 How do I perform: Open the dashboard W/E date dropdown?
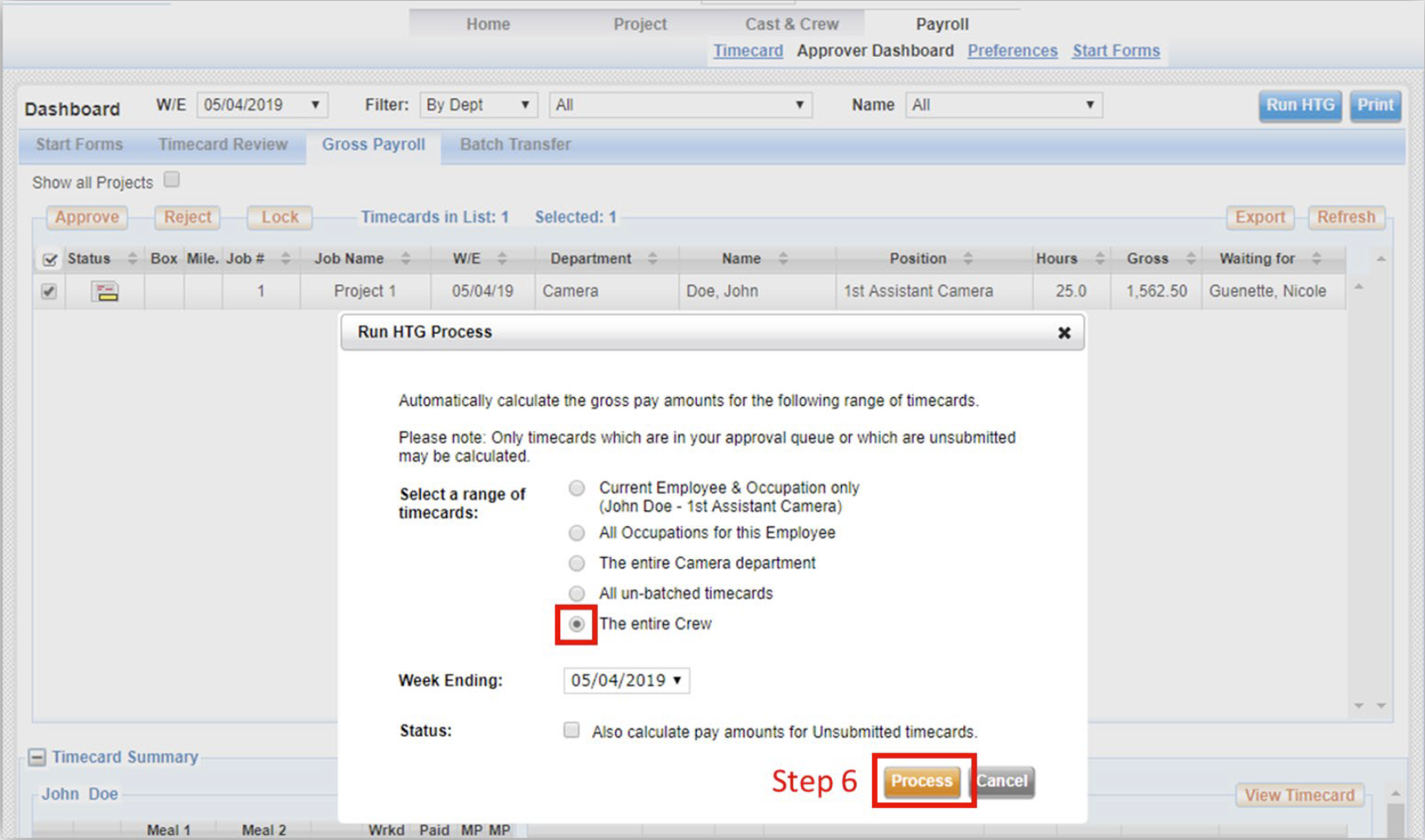pyautogui.click(x=262, y=105)
